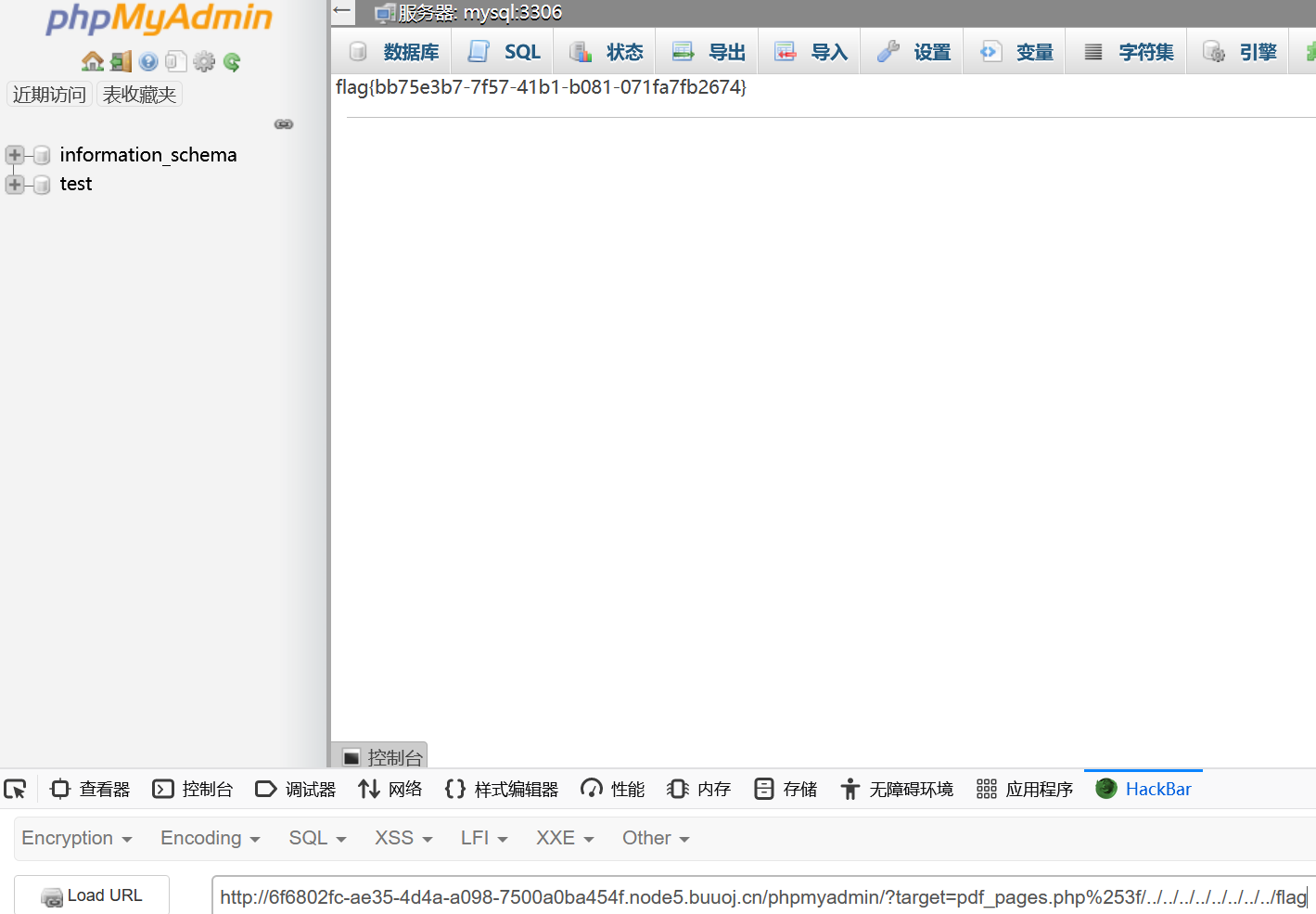Image resolution: width=1316 pixels, height=914 pixels.
Task: Open the HackBar LFI dropdown
Action: (484, 838)
